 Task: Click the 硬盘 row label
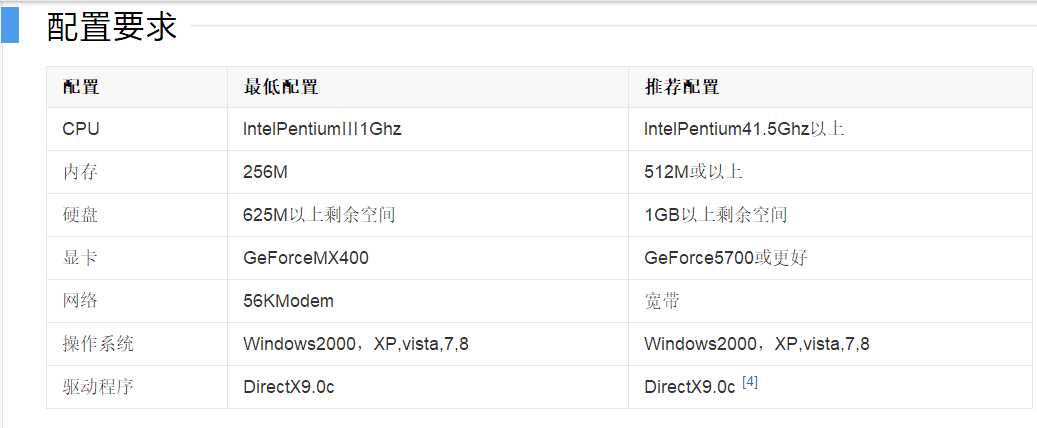tap(81, 215)
